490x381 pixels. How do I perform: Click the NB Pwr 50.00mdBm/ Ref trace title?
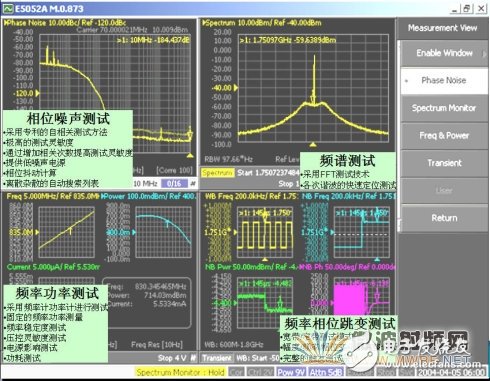pos(251,267)
